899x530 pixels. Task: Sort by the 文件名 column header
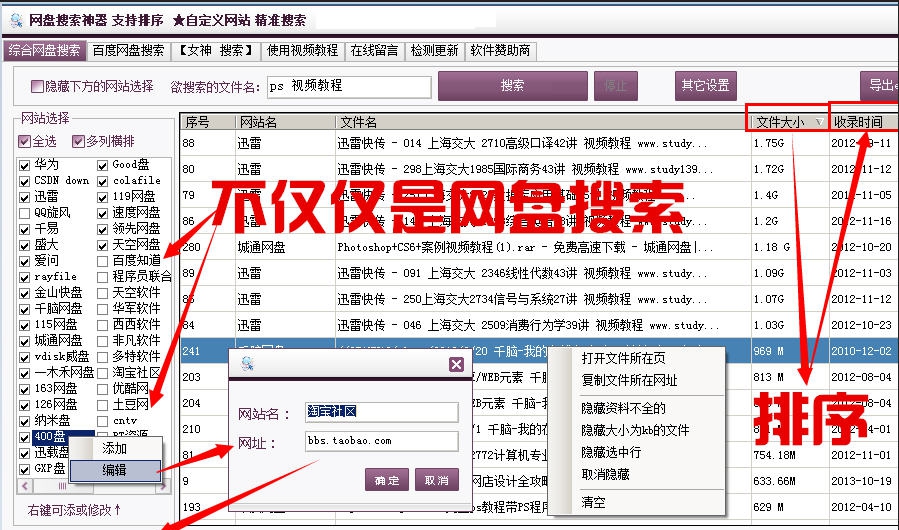click(x=542, y=122)
